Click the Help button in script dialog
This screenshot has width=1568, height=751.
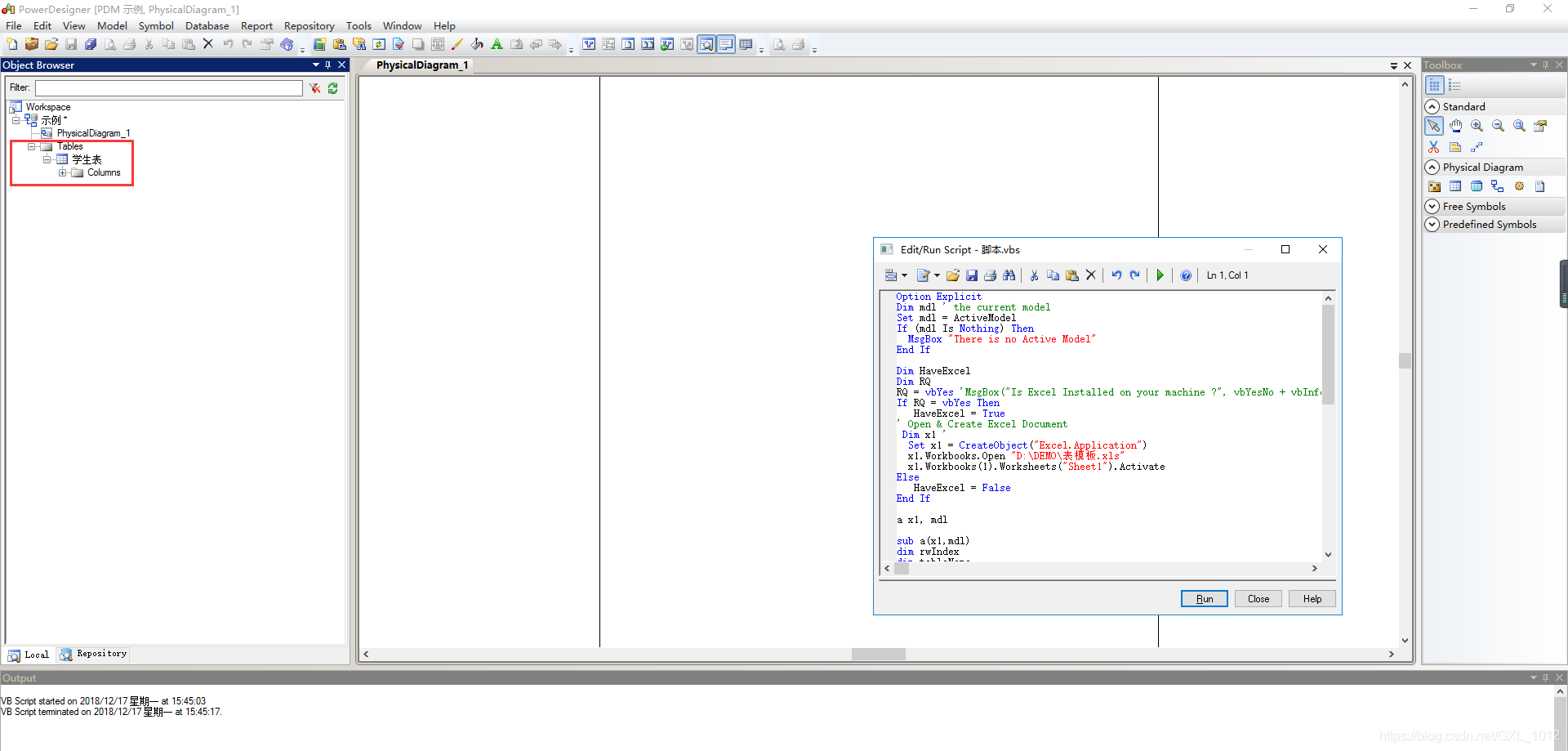1312,599
